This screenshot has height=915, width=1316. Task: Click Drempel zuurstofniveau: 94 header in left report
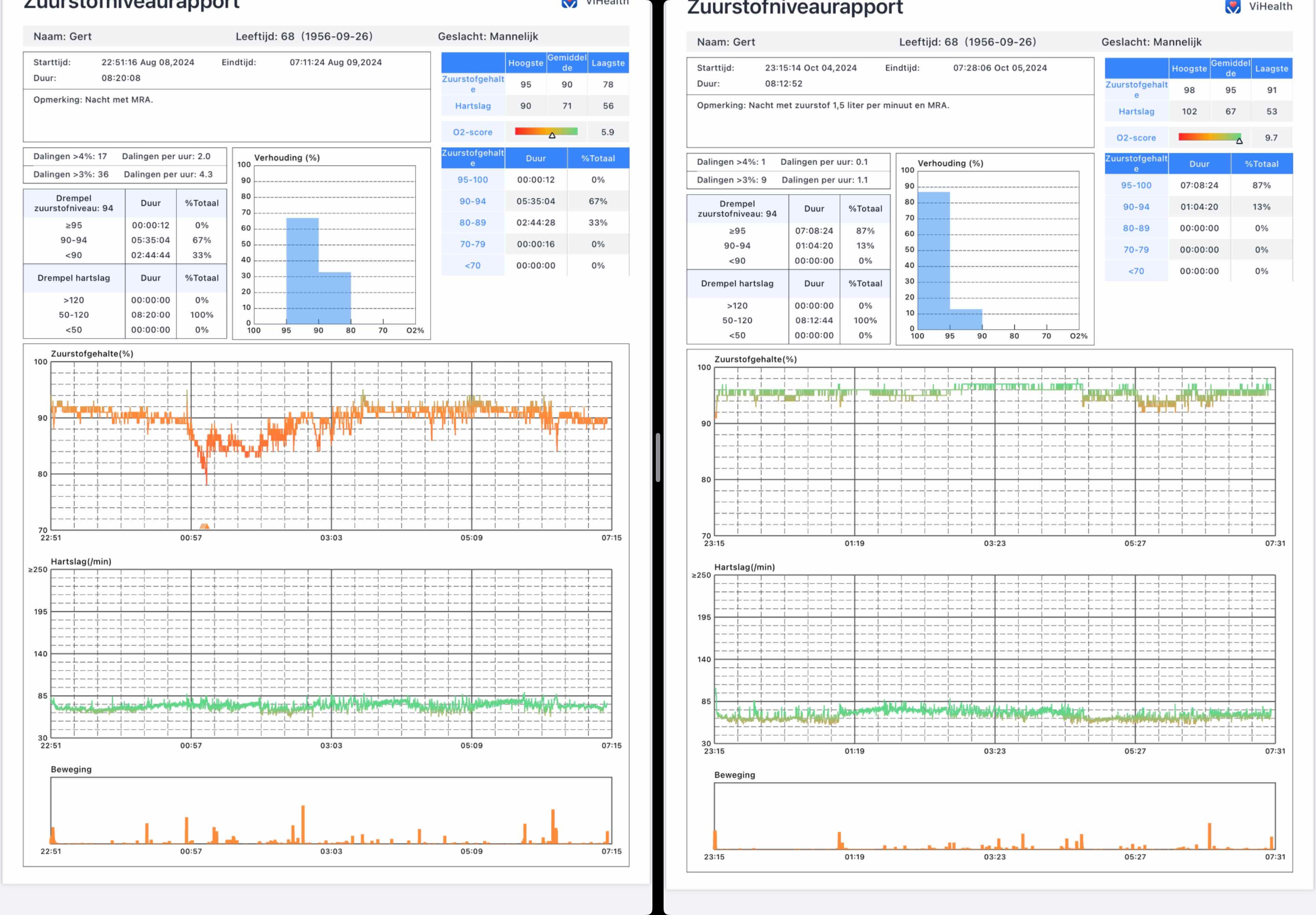pyautogui.click(x=74, y=203)
